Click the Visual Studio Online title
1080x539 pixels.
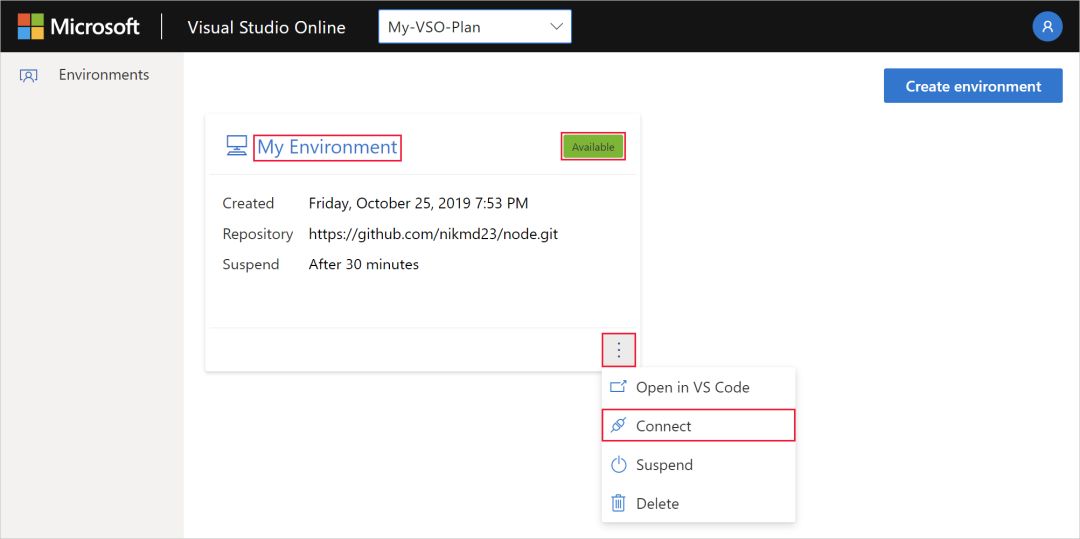coord(267,28)
